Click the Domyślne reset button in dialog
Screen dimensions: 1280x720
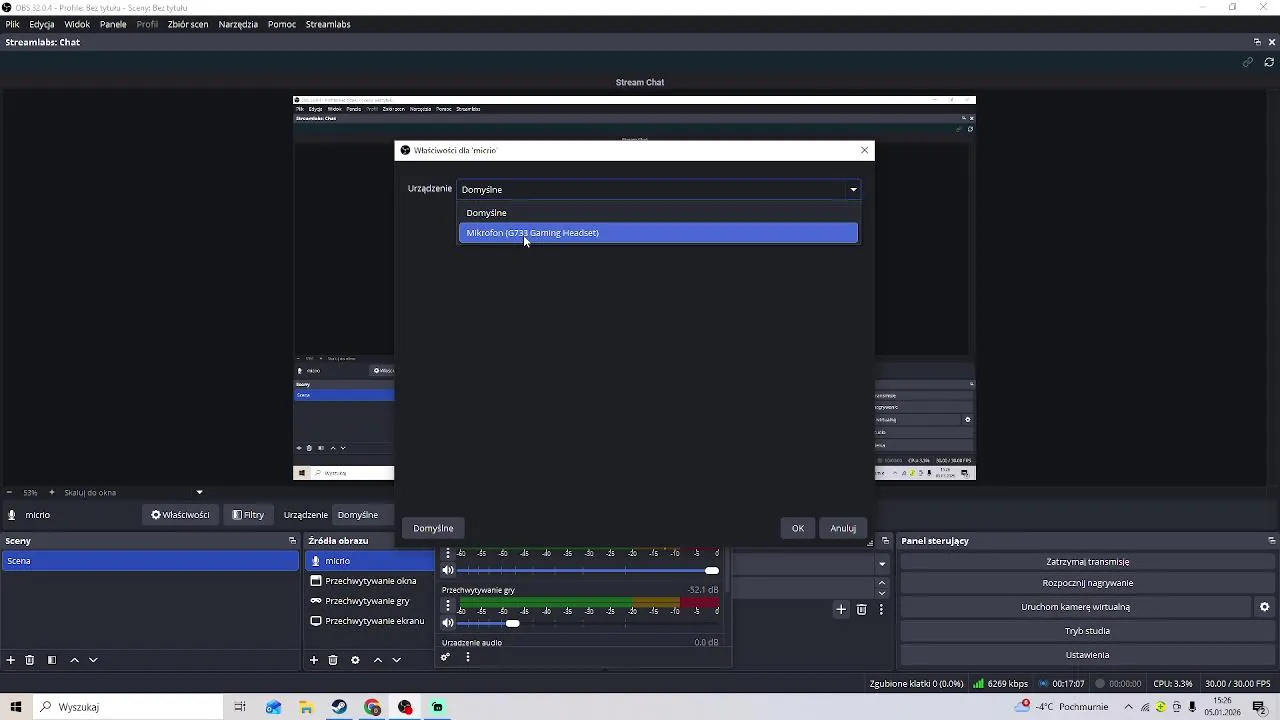tap(433, 528)
